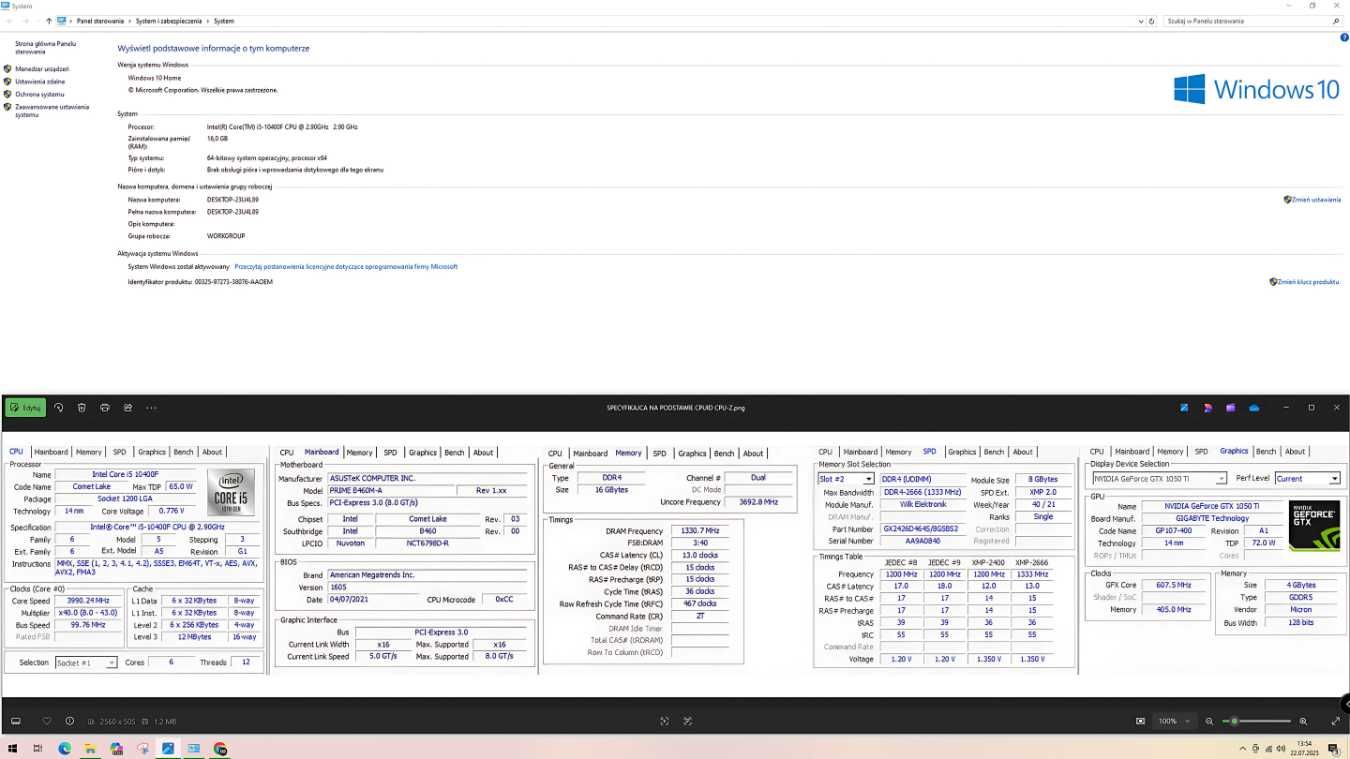The height and width of the screenshot is (759, 1350).
Task: Open Ochrona systemu link
Action: [39, 94]
